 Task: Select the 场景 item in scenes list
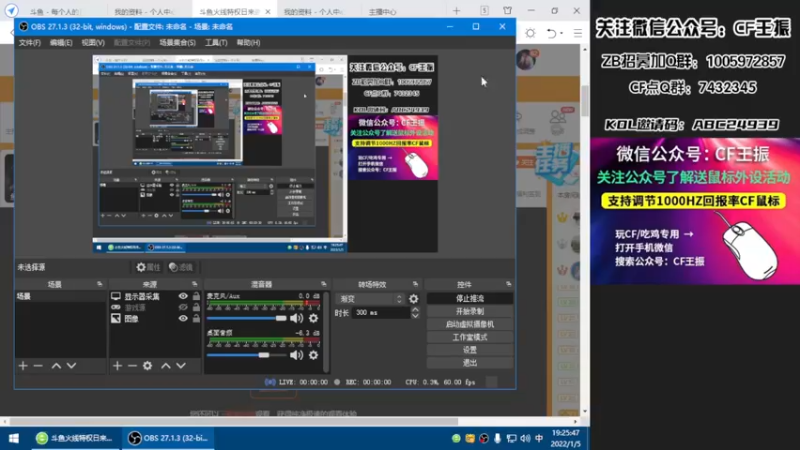click(60, 296)
